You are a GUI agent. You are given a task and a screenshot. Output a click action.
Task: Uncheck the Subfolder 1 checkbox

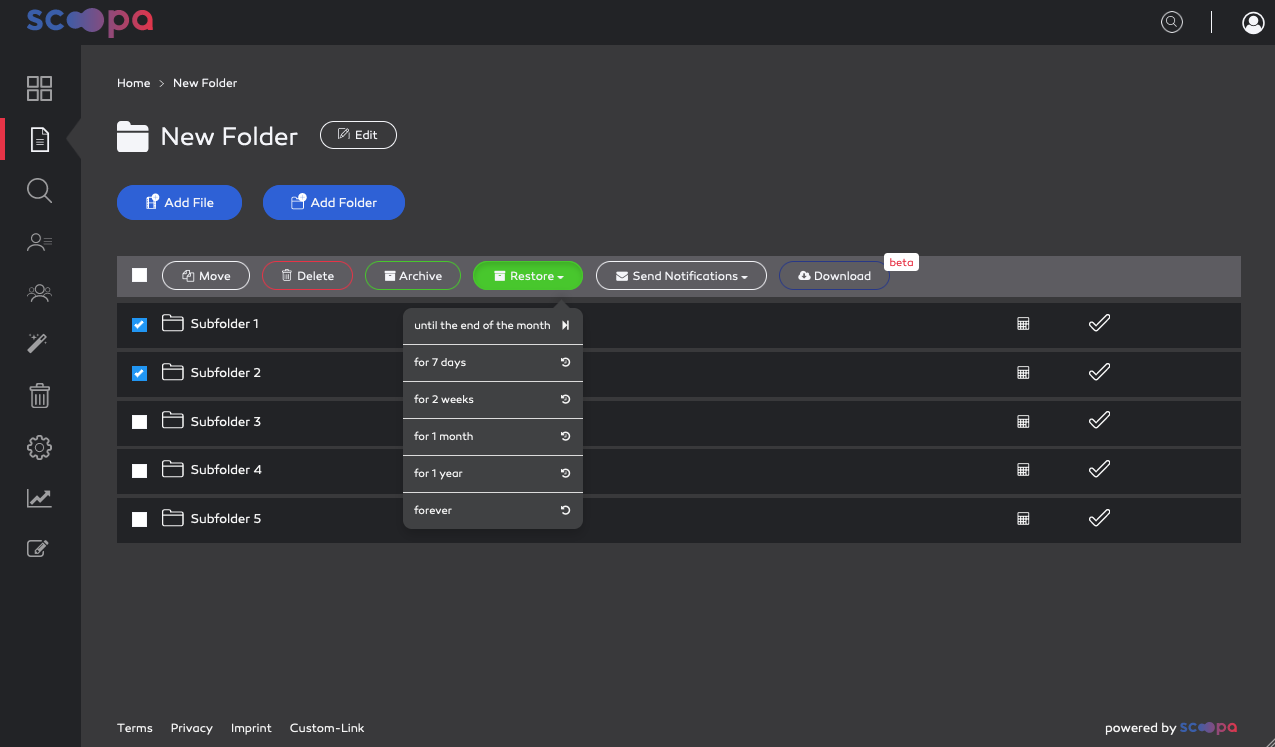point(140,325)
